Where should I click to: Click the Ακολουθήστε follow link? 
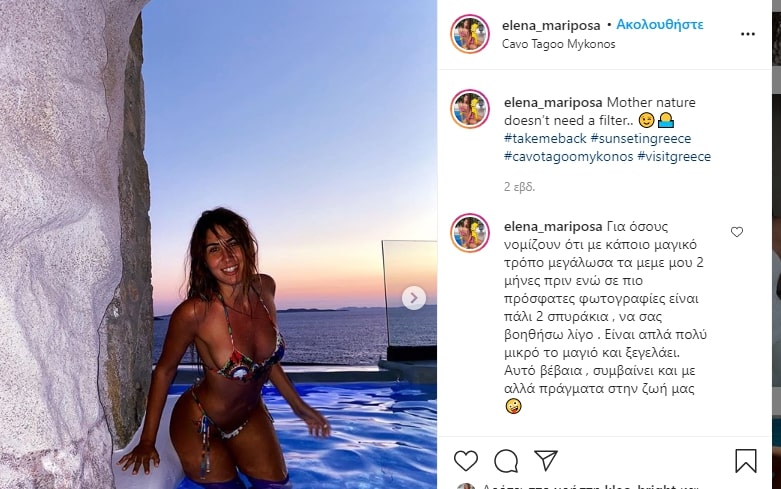pos(659,24)
